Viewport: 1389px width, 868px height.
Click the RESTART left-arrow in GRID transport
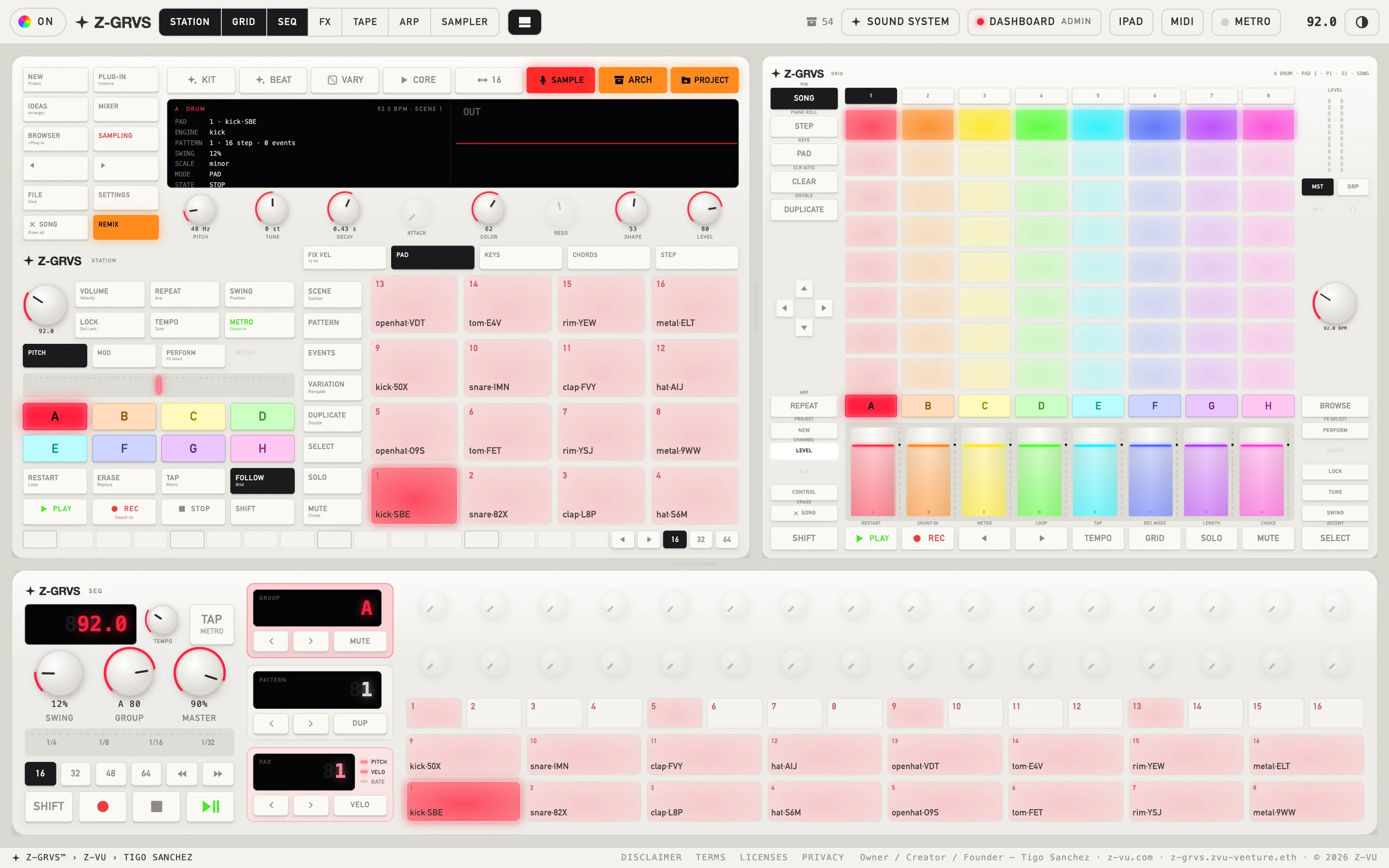[x=984, y=538]
